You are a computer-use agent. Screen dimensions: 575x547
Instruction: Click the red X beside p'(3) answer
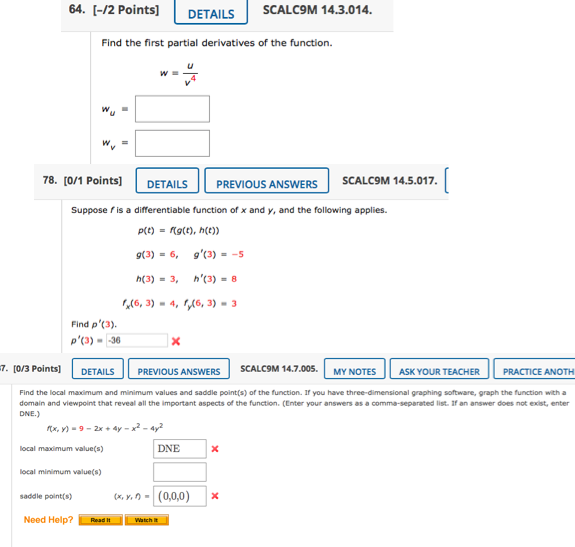(x=176, y=341)
